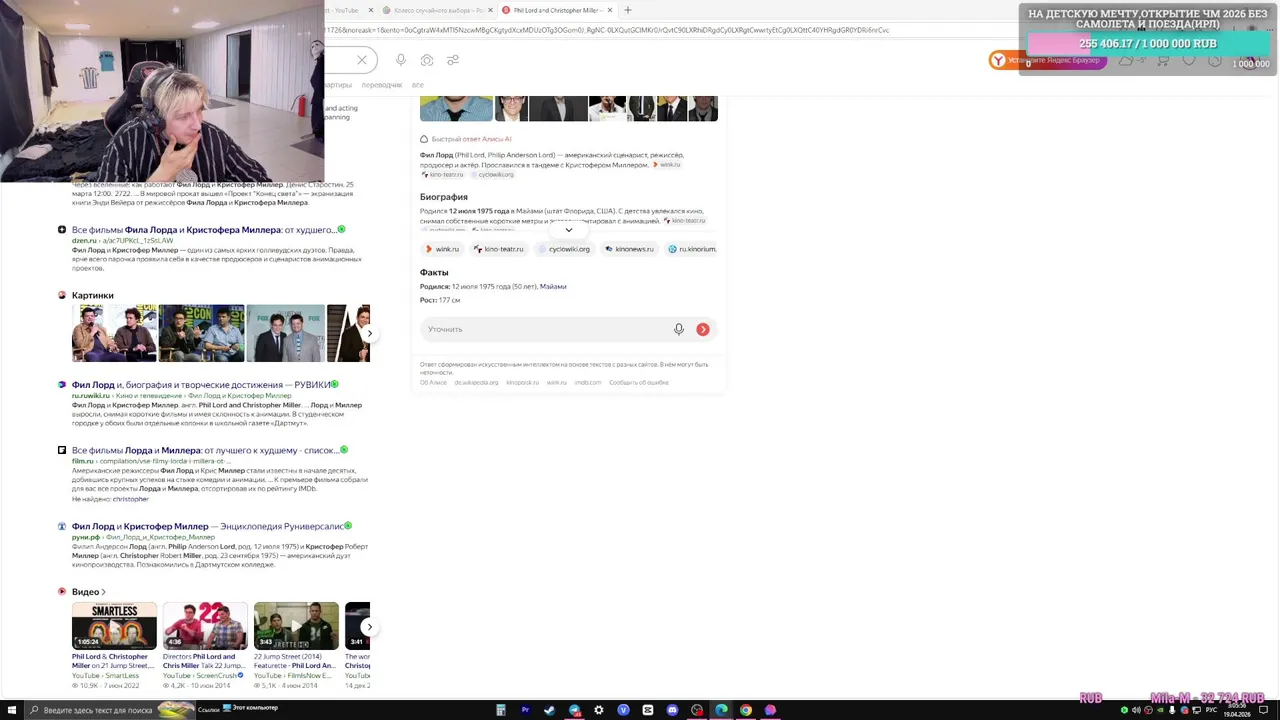Viewport: 1280px width, 720px height.
Task: Clear the search box with the X icon
Action: 362,60
